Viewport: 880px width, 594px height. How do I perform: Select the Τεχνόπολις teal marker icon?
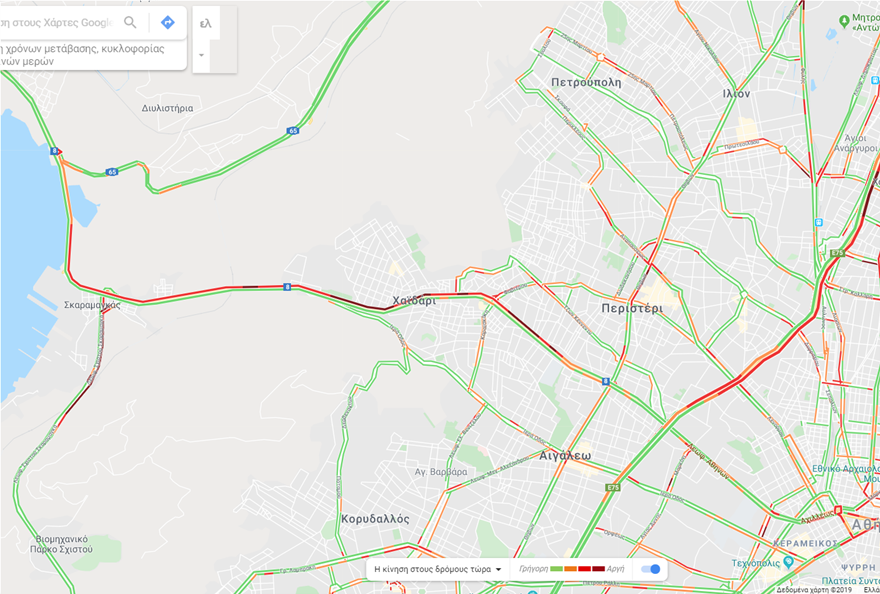(788, 561)
